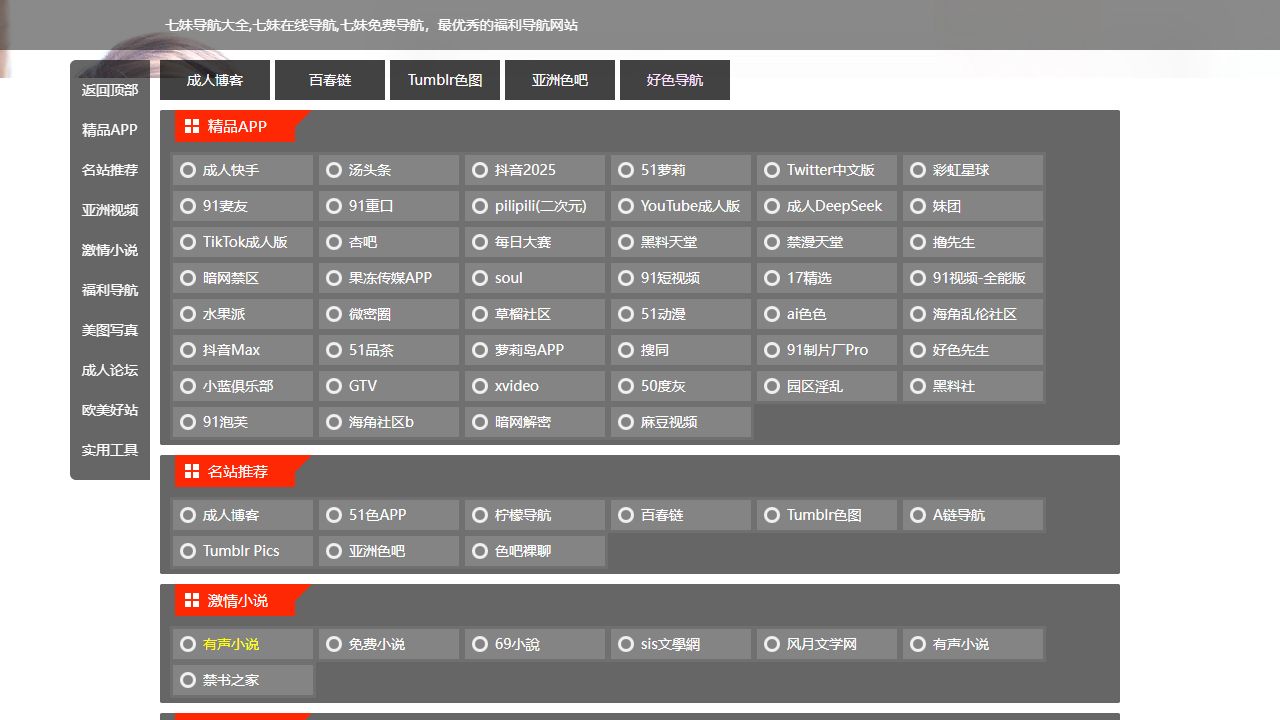Click the circle icon beside soul
This screenshot has width=1280, height=720.
point(480,278)
